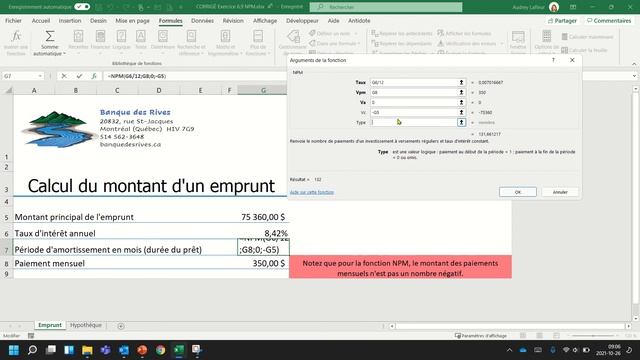Click the horizontal sheet scrollbar
Image resolution: width=640 pixels, height=360 pixels.
coord(510,326)
